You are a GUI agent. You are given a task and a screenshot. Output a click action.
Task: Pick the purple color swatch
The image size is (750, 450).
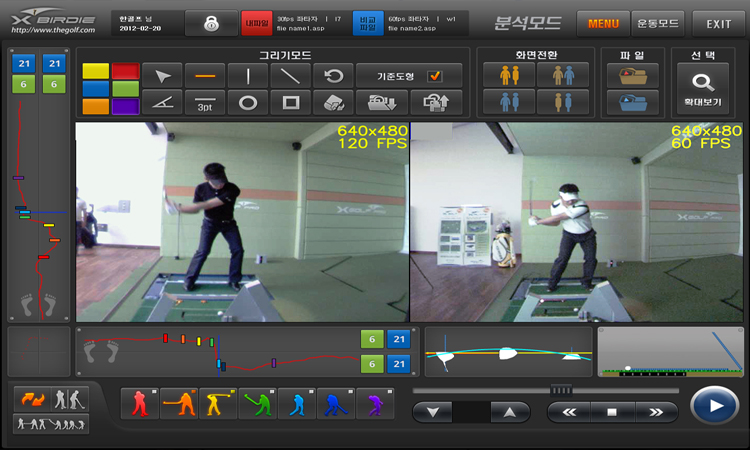(x=125, y=106)
